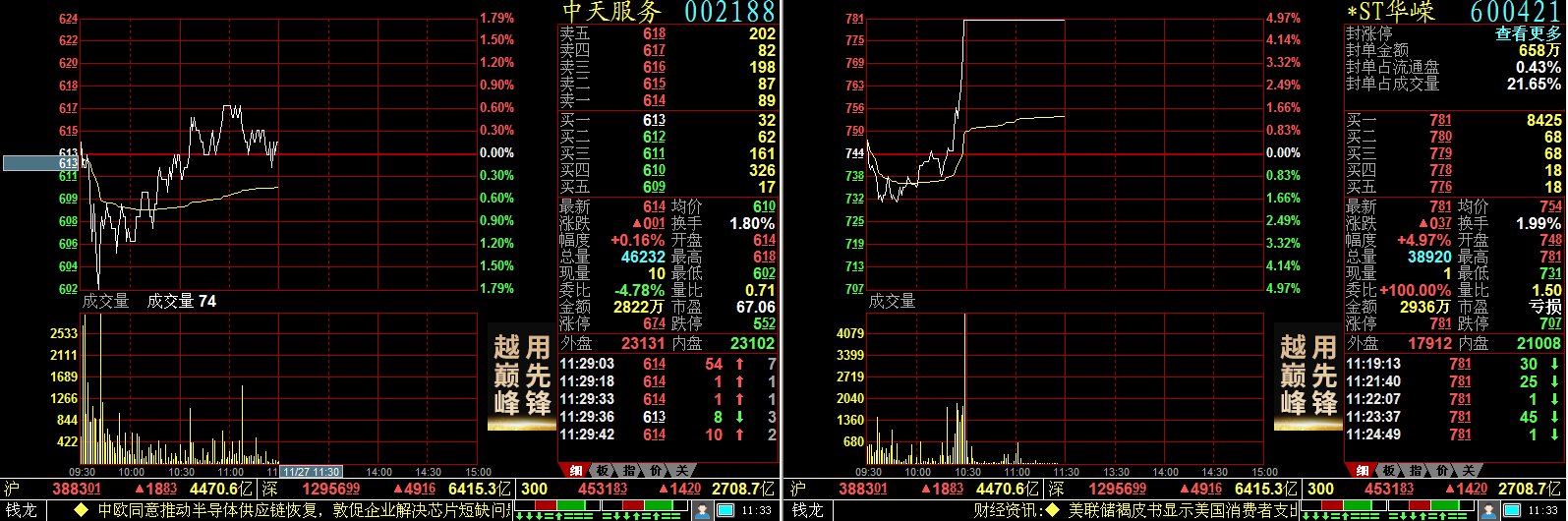This screenshot has height=521, width=1568.
Task: Select the 细 tab in the *ST华嵘 panel
Action: [1363, 471]
